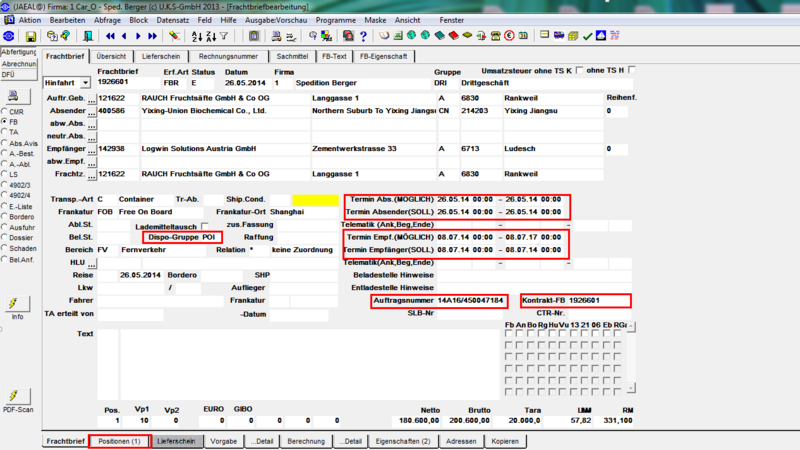800x450 pixels.
Task: Click the Auftragsnummer field 14A16/450047184
Action: coord(471,301)
